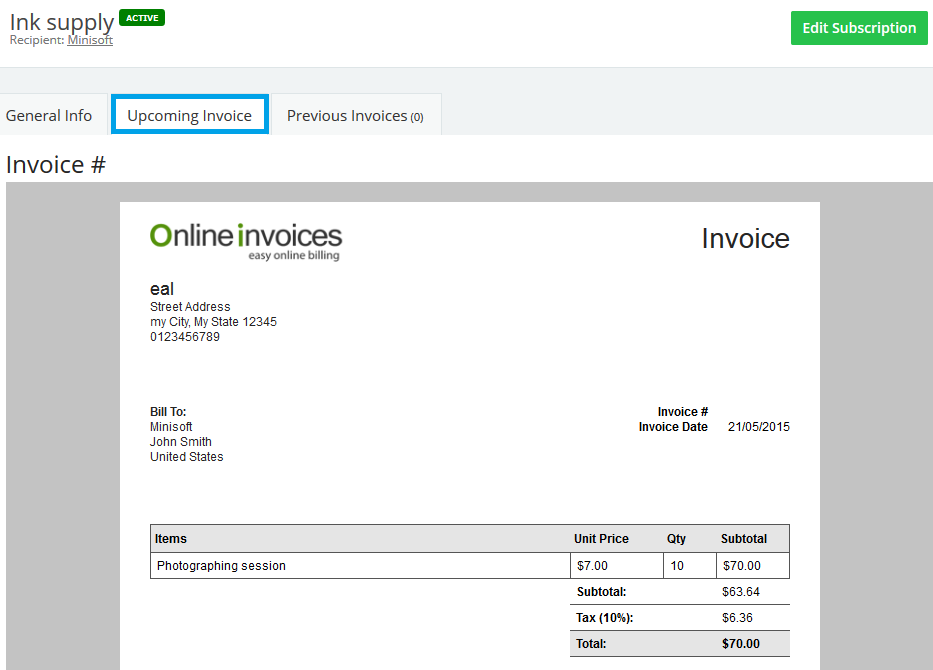Click the Invoice title on the document

[x=745, y=239]
